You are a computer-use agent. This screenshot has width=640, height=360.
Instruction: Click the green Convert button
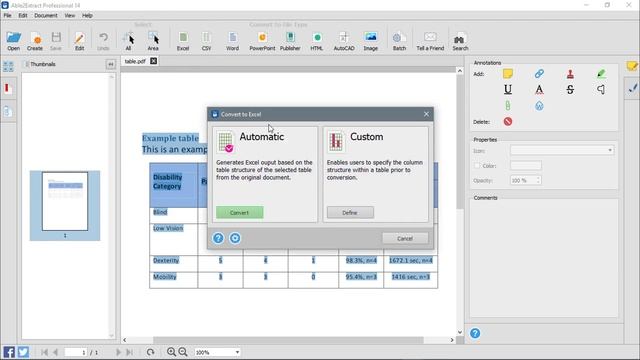click(x=240, y=212)
